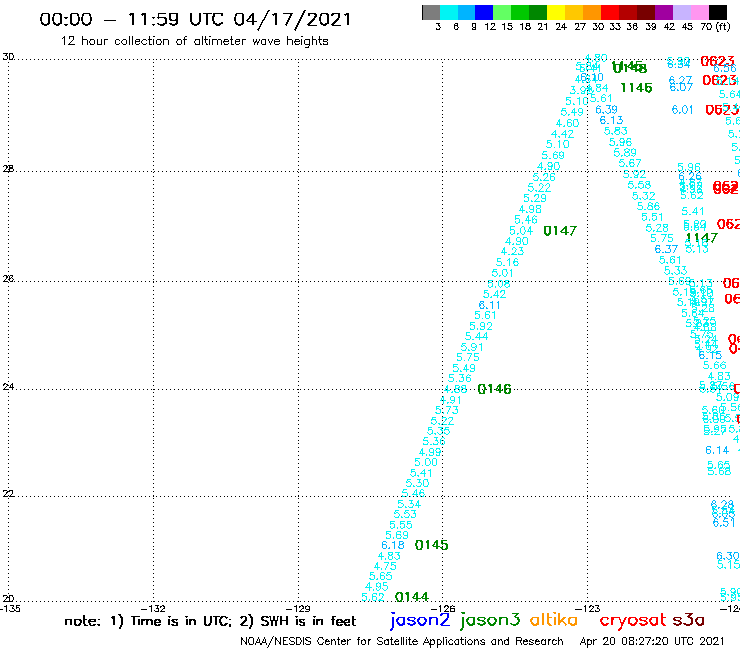Click the 'altika' satellite legend label
Viewport: 740px width, 650px height.
pyautogui.click(x=554, y=620)
